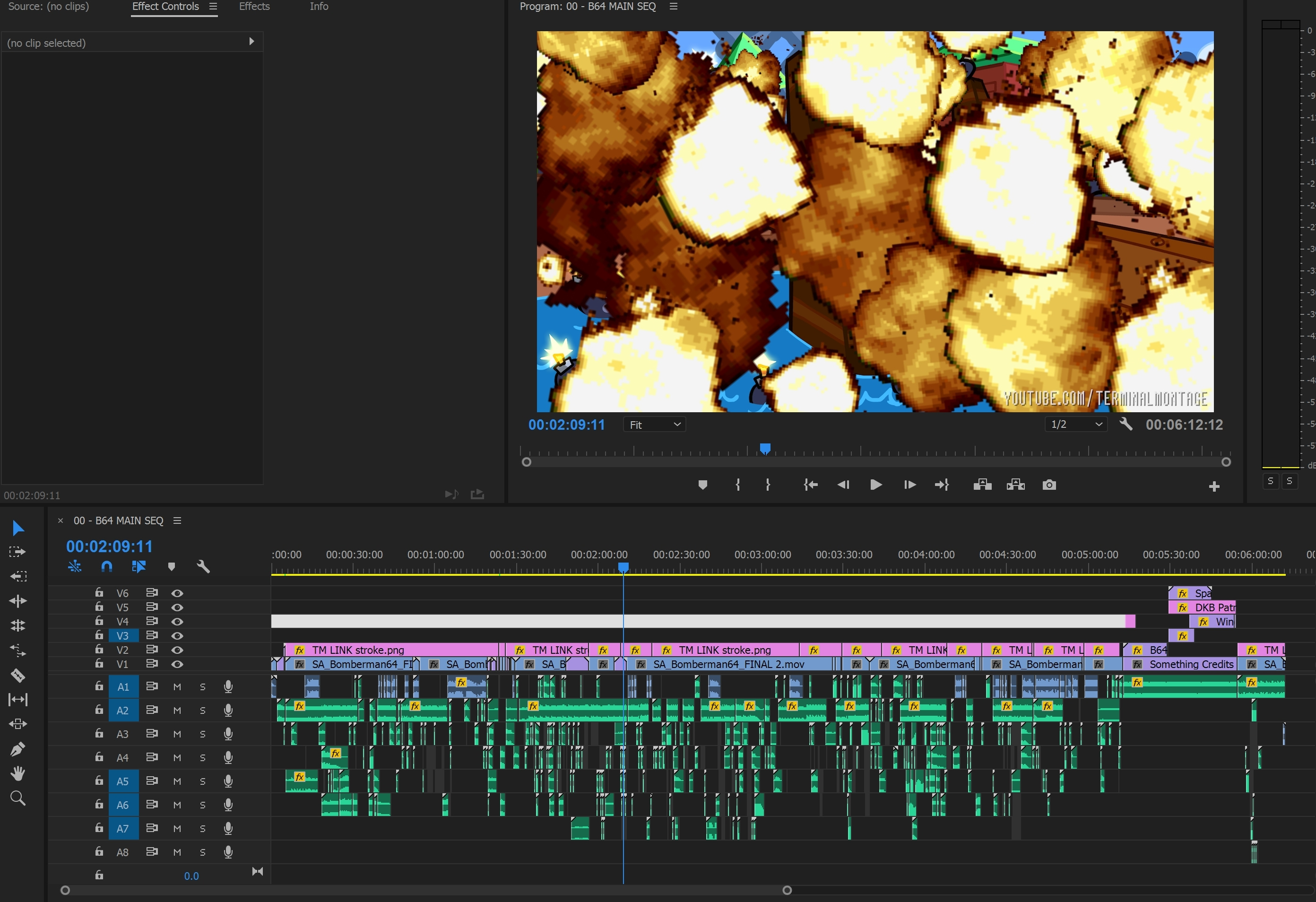The width and height of the screenshot is (1316, 902).
Task: Toggle nest sequence insert mode icon
Action: [75, 566]
